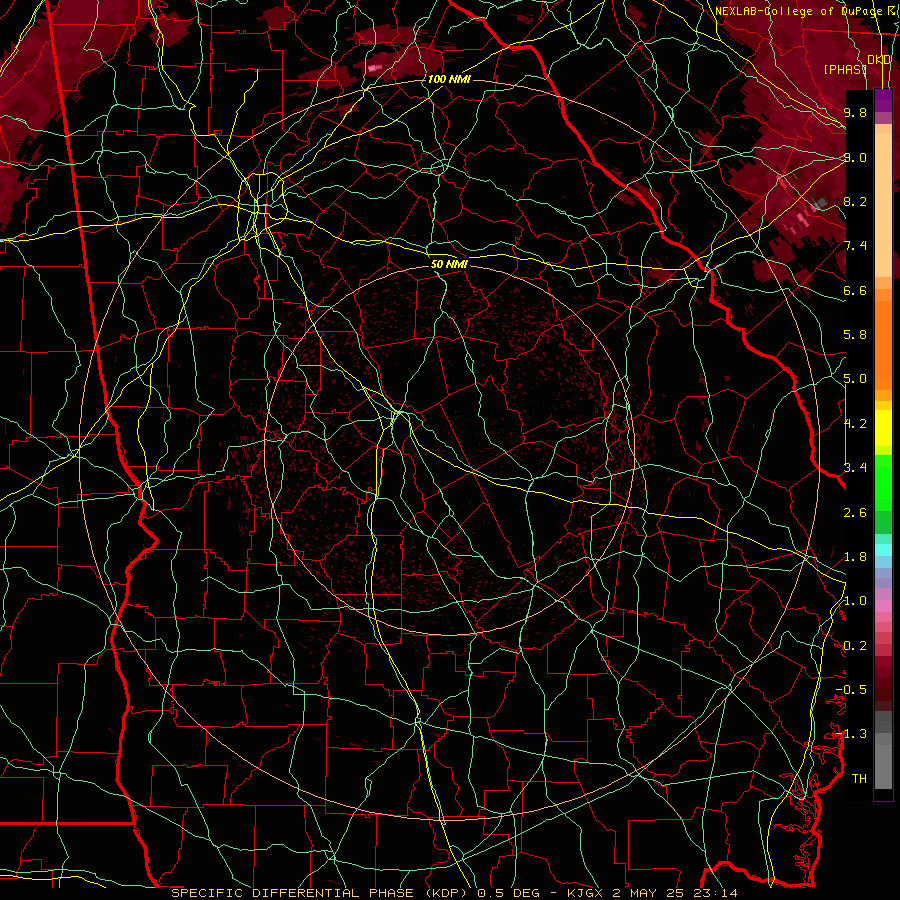
Task: Click the 1.8 value on the color scale
Action: pyautogui.click(x=855, y=557)
